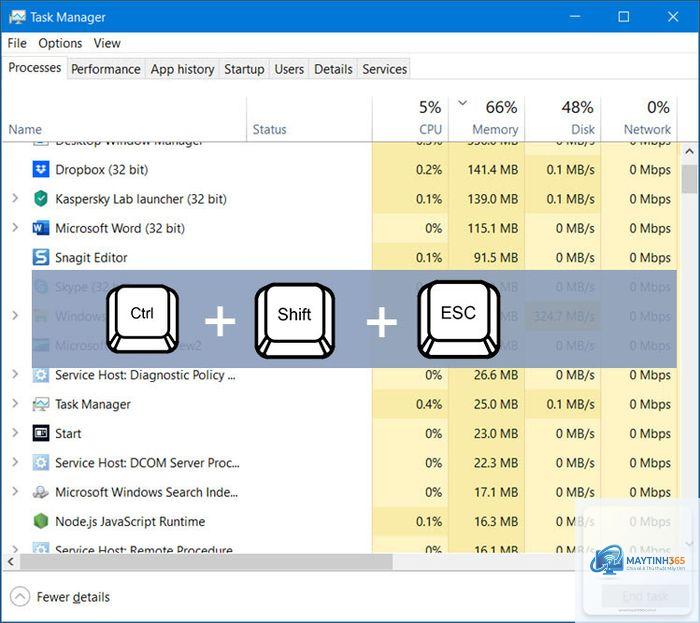The height and width of the screenshot is (623, 700).
Task: Click the 23.0 MB memory value
Action: tap(496, 433)
